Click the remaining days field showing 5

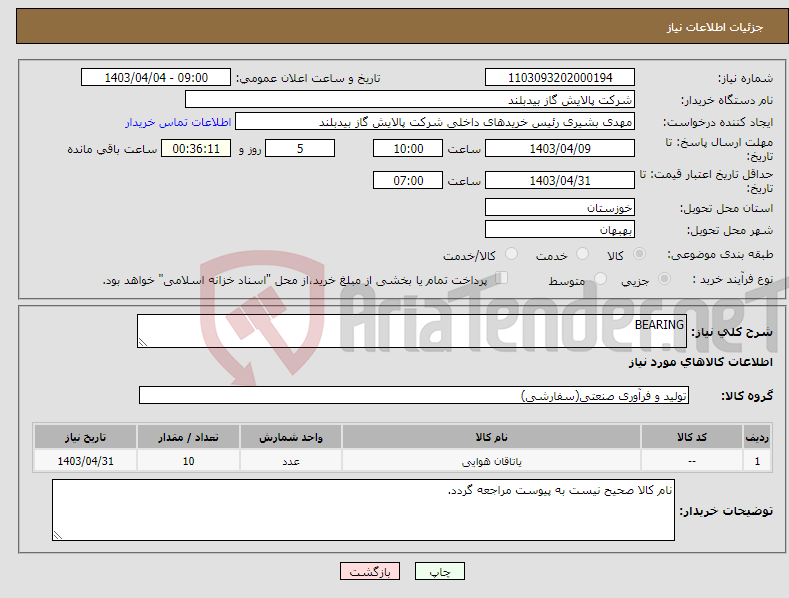pos(300,148)
